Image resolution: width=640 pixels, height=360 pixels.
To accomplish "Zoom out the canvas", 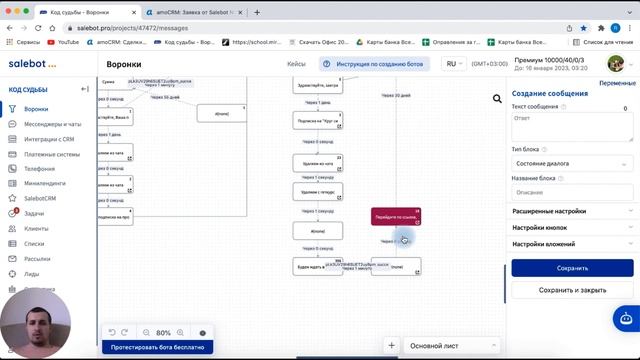I will (x=146, y=333).
